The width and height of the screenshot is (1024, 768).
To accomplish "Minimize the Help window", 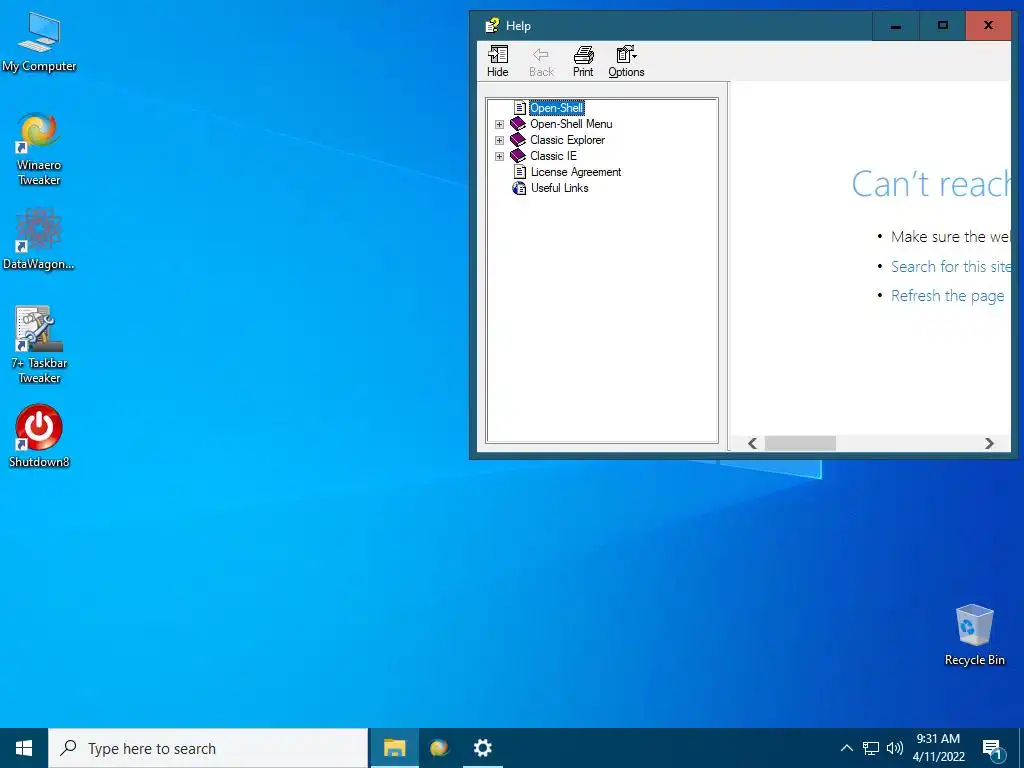I will point(895,25).
